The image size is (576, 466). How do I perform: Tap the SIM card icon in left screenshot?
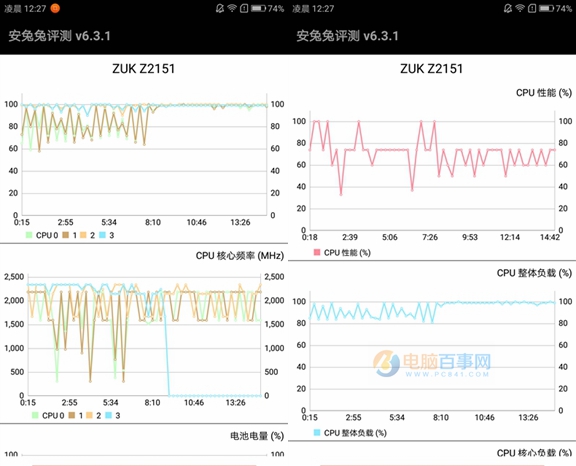pos(244,8)
